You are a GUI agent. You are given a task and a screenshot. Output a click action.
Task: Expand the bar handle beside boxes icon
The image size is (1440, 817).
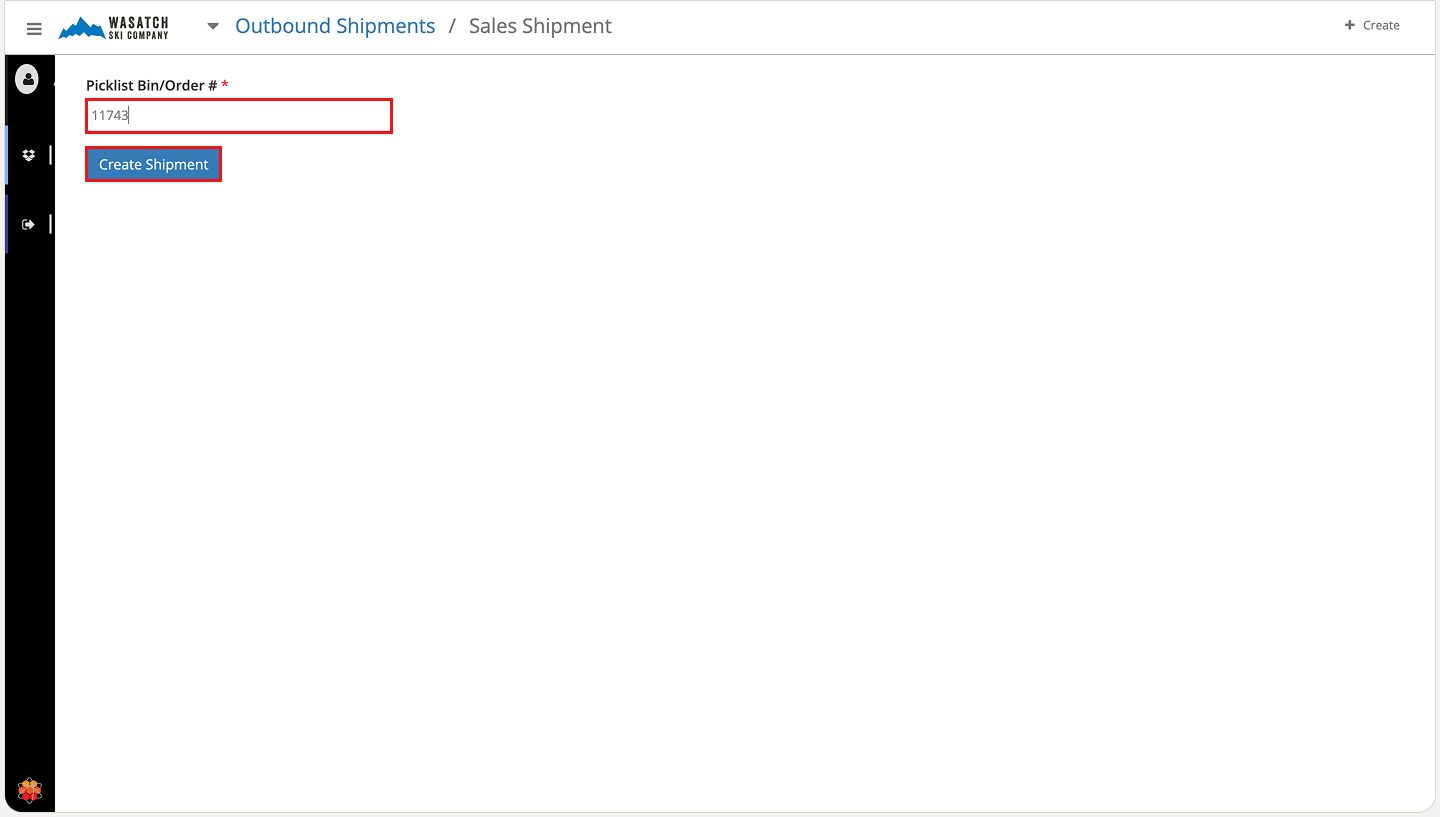click(50, 155)
